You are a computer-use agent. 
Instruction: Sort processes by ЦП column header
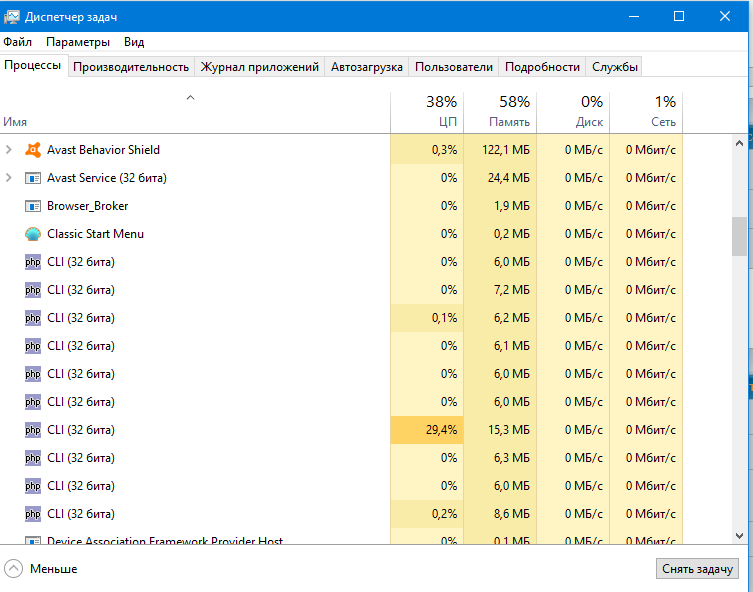pos(427,111)
